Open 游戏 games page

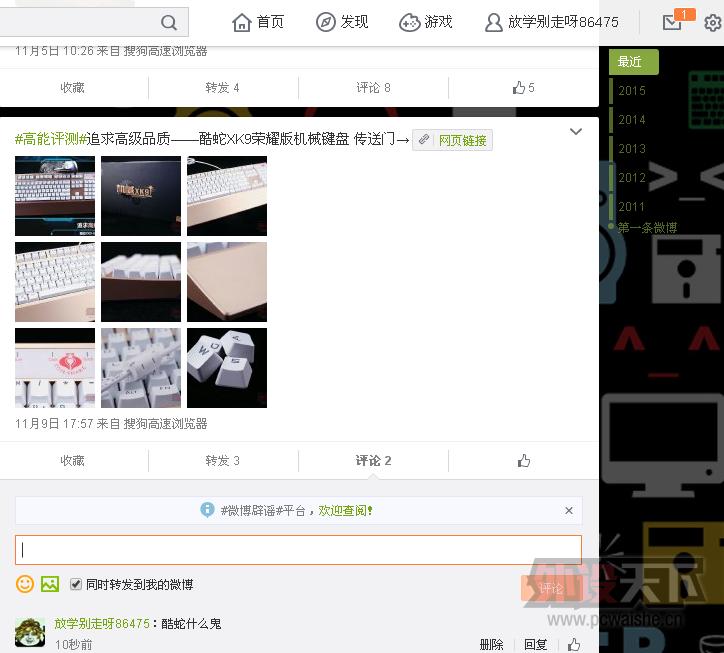tap(426, 22)
